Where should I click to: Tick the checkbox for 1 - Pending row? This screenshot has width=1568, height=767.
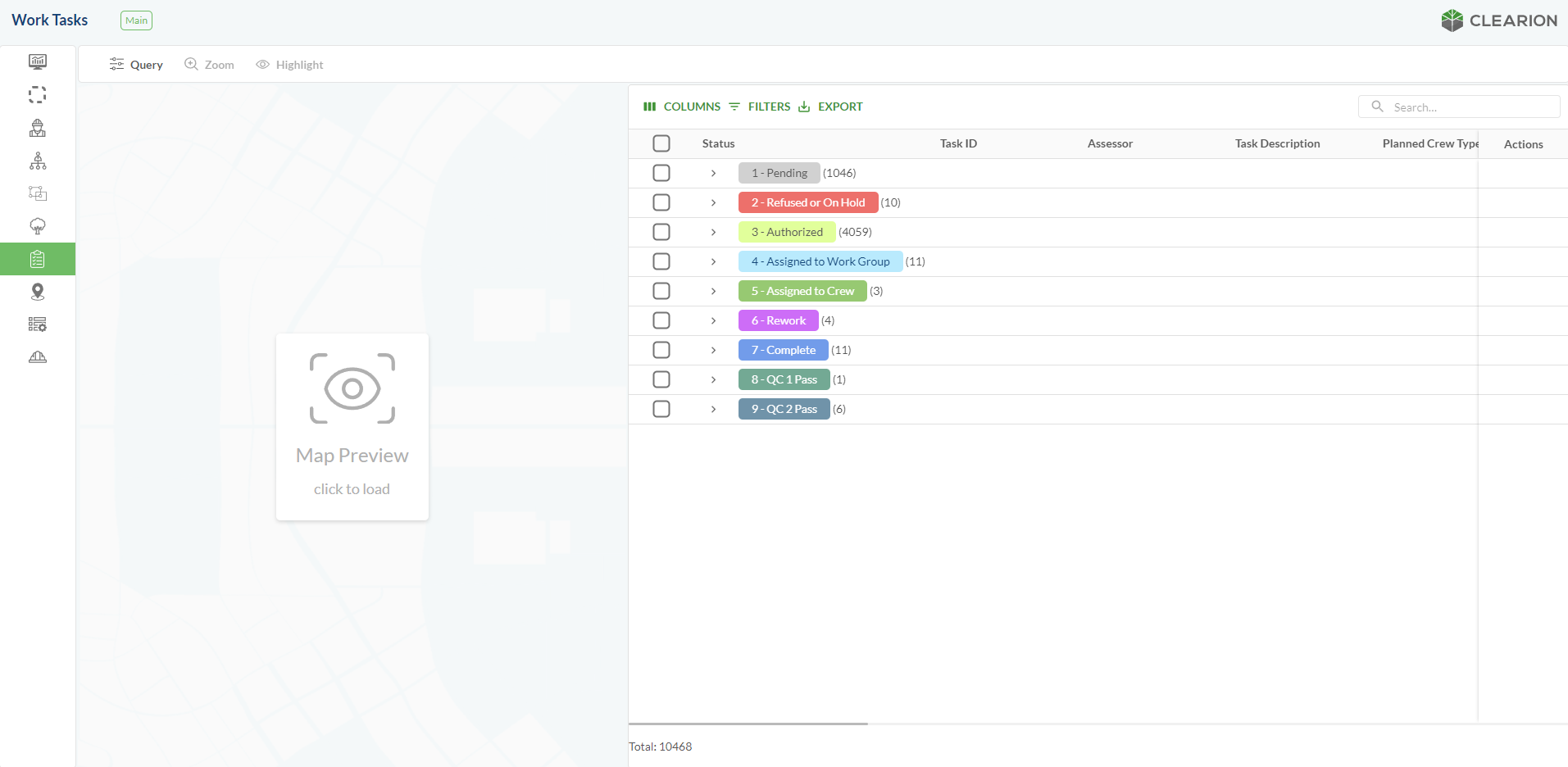661,173
